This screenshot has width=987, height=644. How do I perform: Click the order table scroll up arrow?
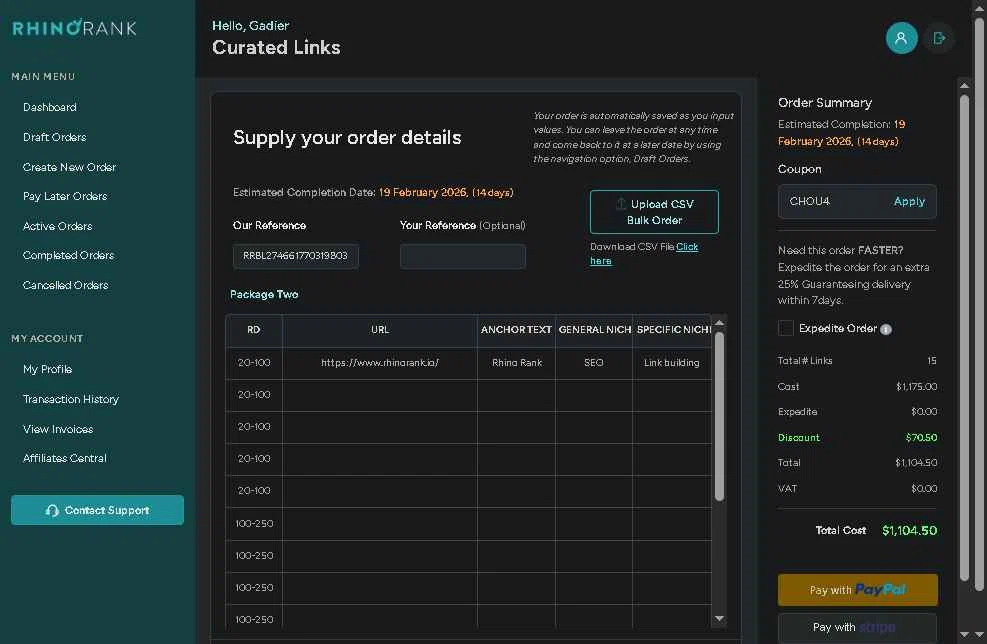click(719, 323)
